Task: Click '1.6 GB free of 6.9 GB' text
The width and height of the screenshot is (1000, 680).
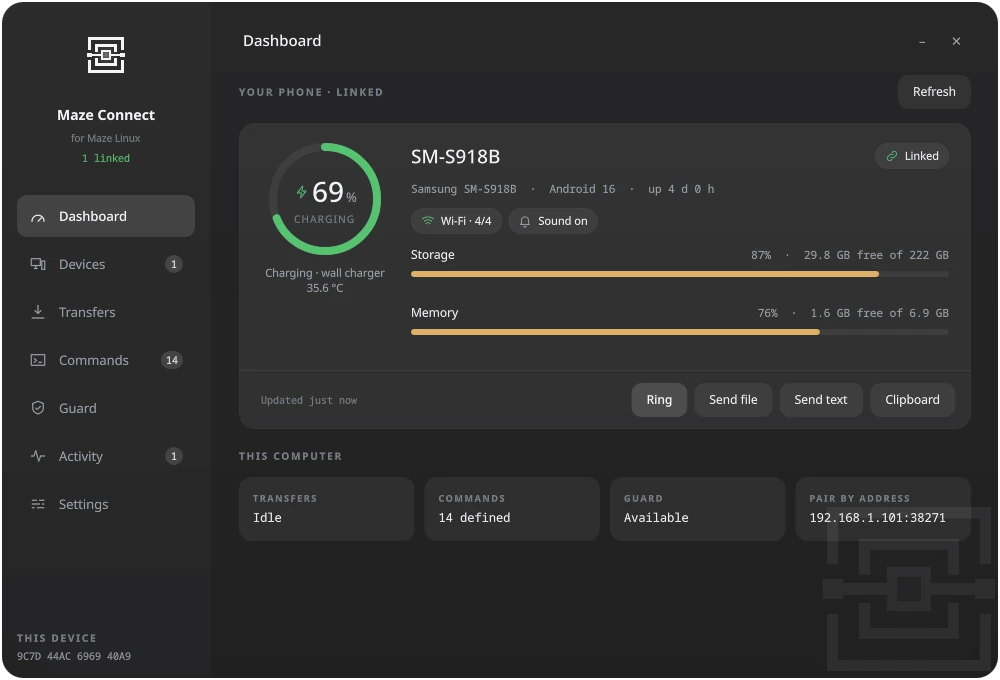Action: [x=879, y=313]
